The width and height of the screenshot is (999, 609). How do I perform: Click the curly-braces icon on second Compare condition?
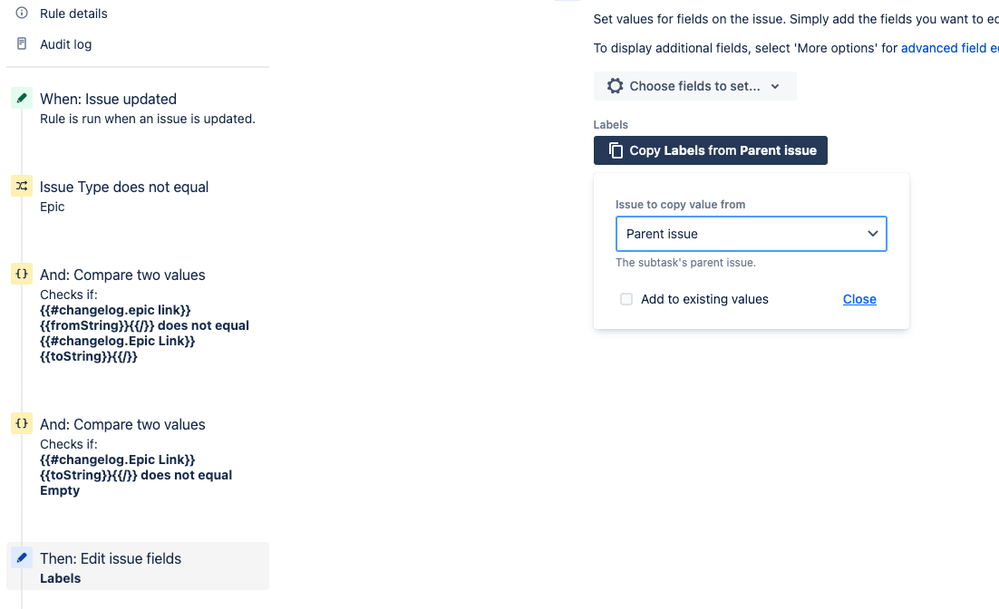coord(21,423)
